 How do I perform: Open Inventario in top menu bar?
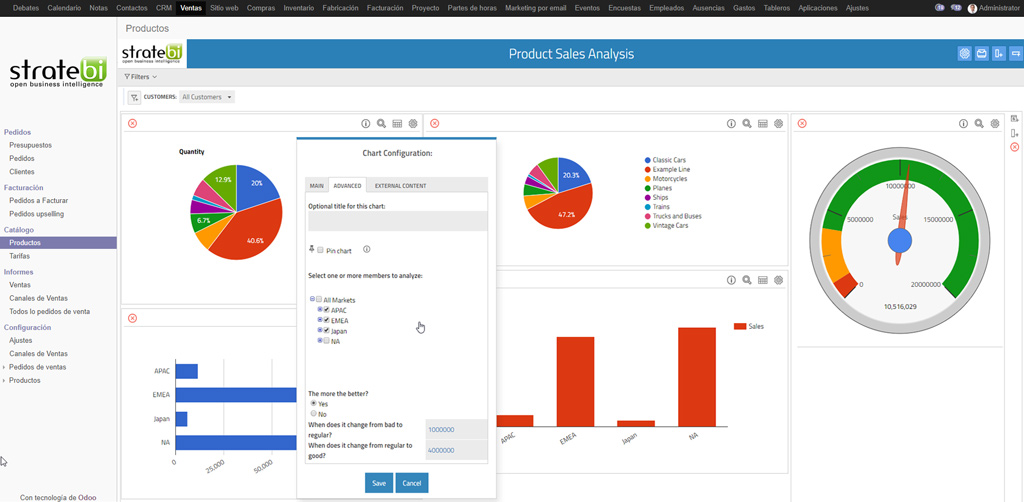(298, 8)
